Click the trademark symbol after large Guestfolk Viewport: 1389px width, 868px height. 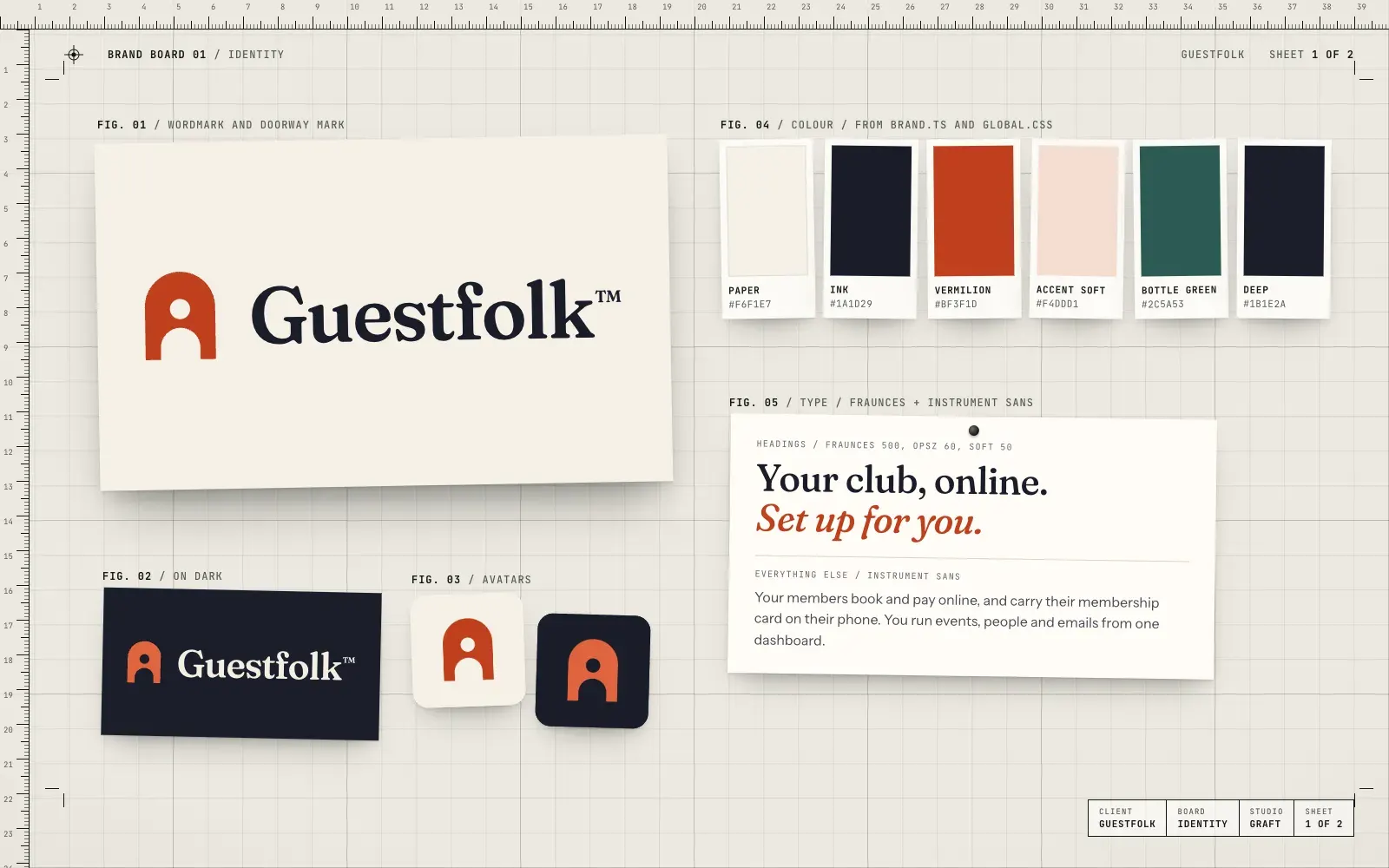[x=609, y=296]
